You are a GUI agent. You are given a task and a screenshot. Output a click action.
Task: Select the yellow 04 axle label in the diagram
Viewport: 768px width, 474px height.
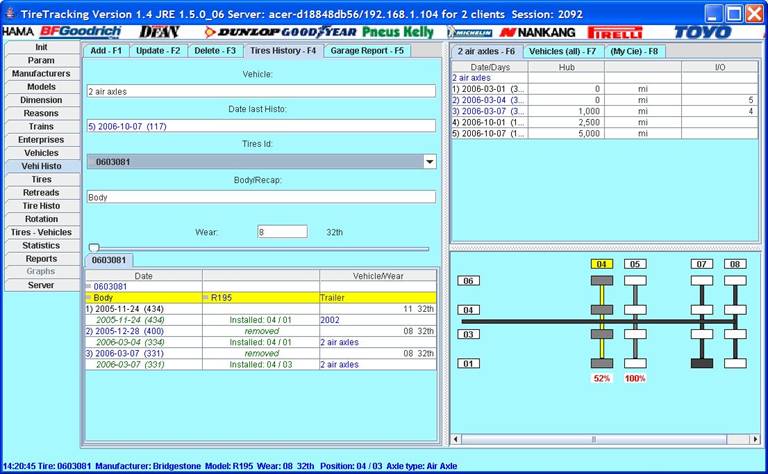coord(601,264)
